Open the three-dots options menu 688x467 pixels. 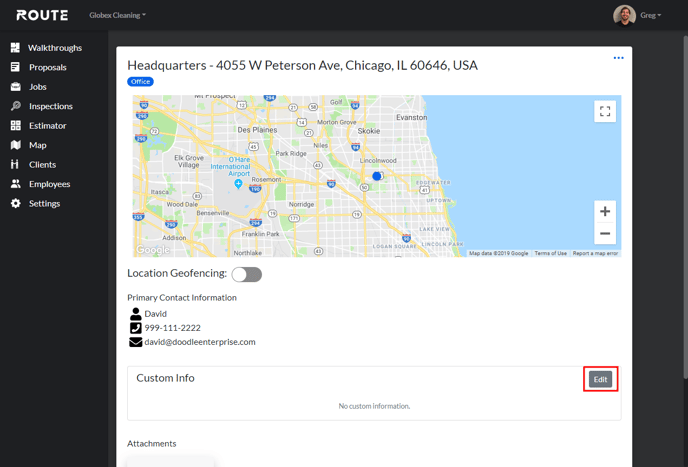[x=618, y=58]
